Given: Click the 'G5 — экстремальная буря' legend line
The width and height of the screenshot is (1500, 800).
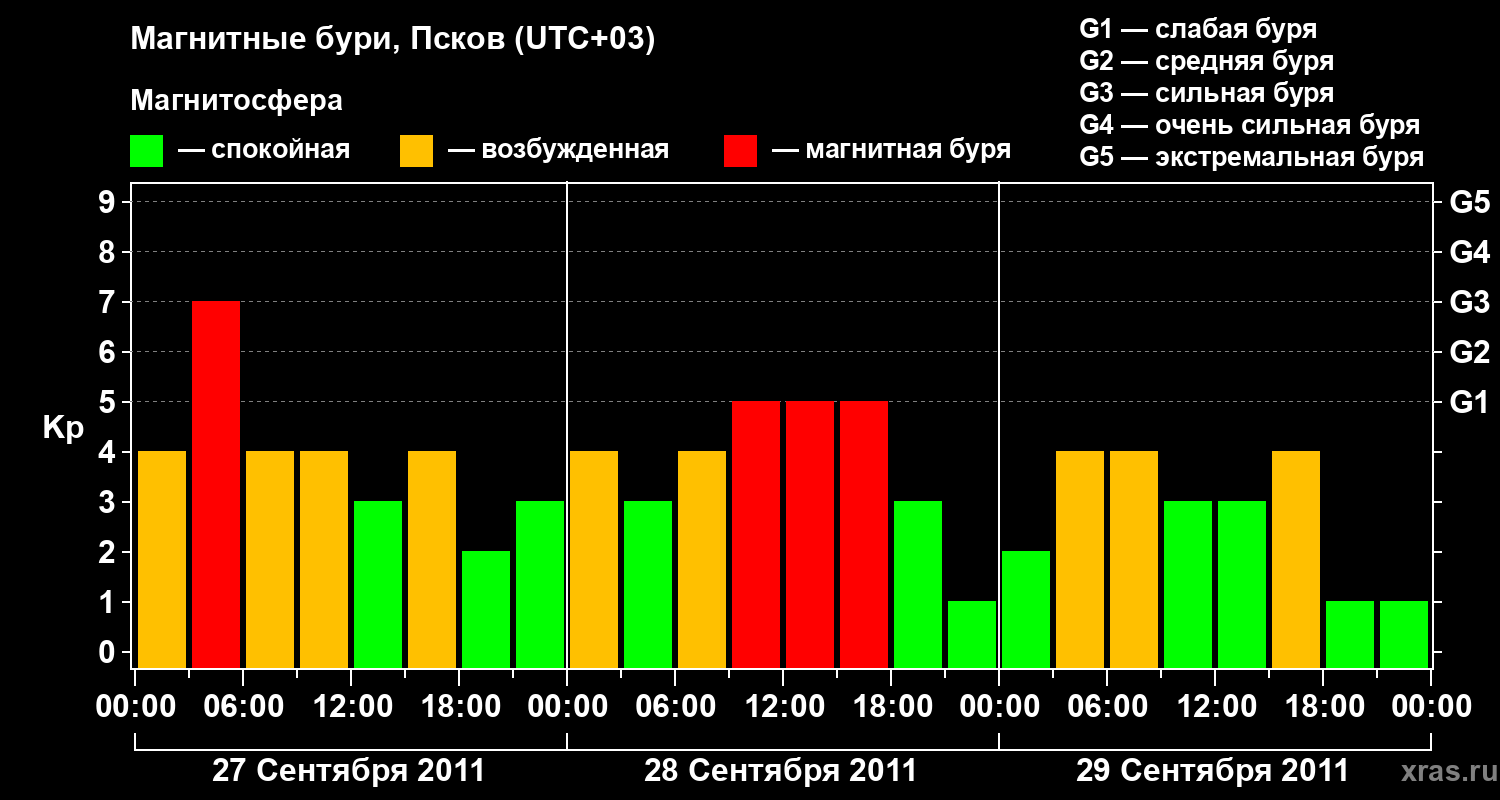Looking at the screenshot, I should click(1252, 157).
